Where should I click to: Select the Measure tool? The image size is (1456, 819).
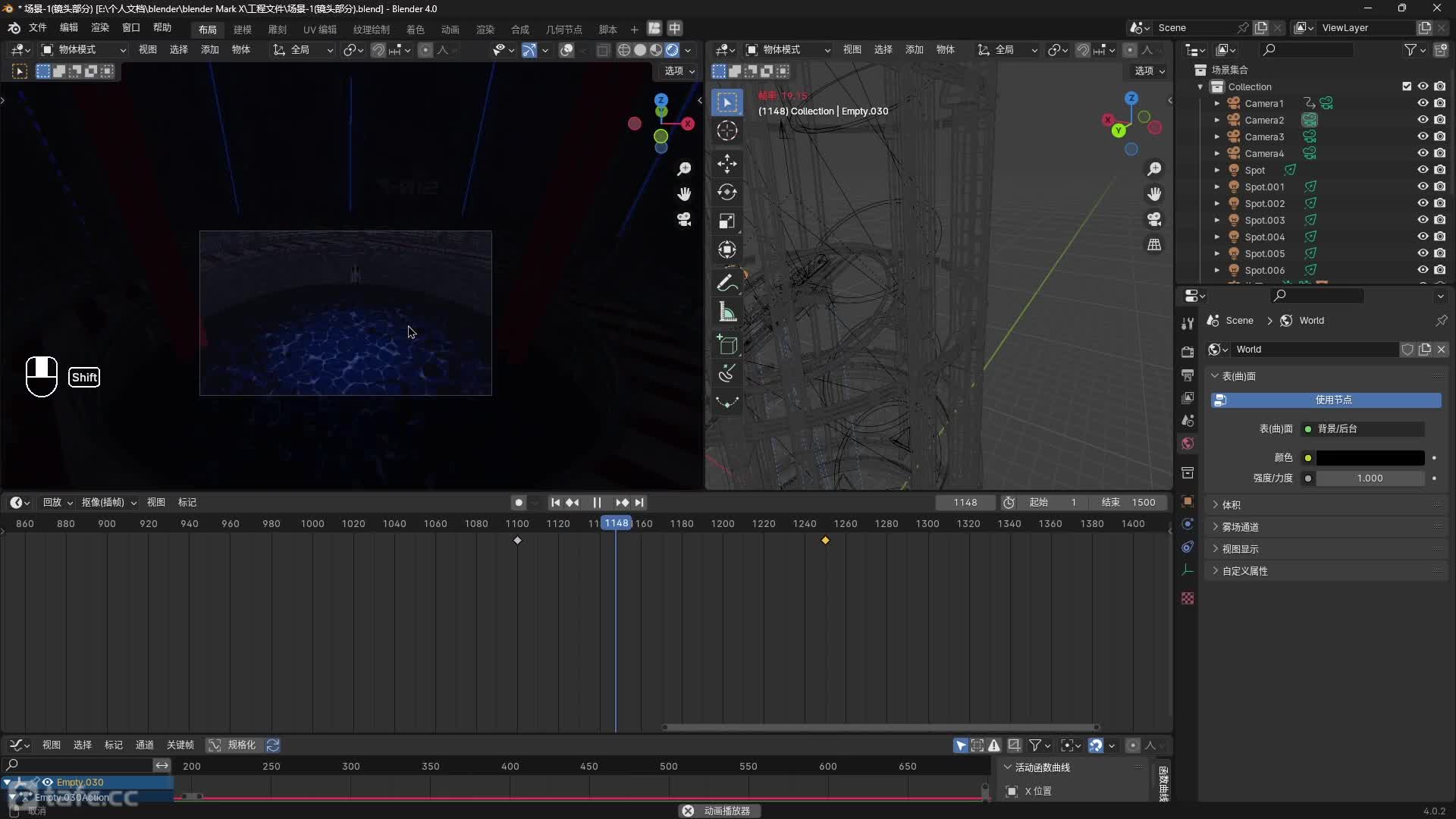coord(726,312)
